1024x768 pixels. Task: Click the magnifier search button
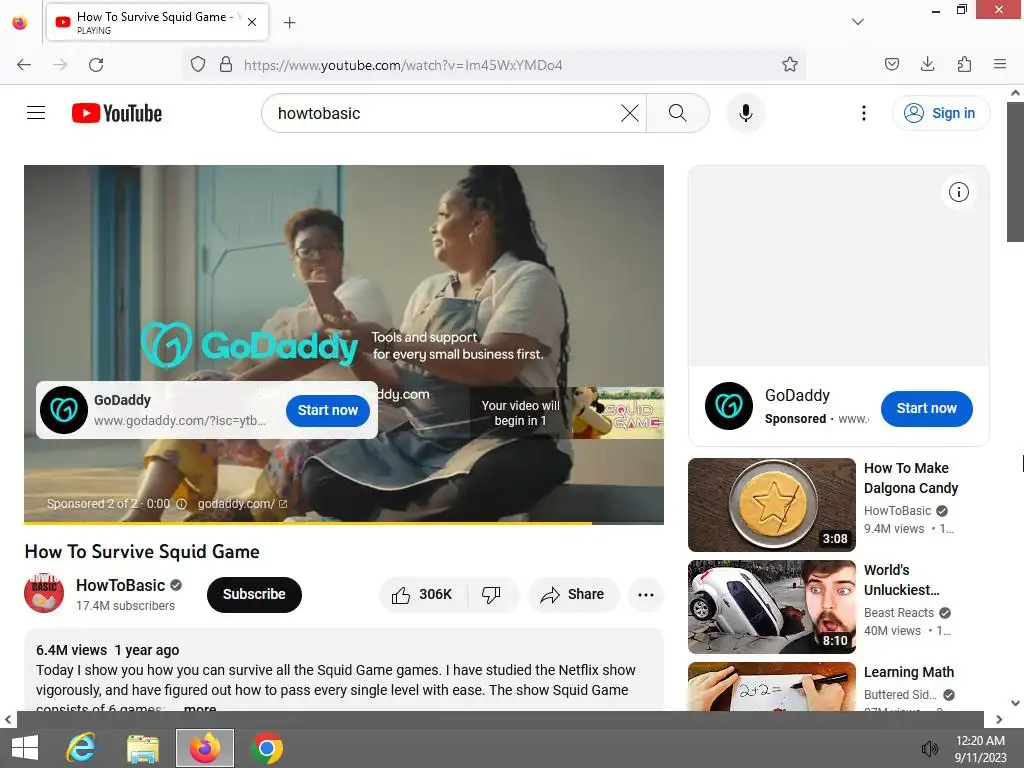(677, 113)
